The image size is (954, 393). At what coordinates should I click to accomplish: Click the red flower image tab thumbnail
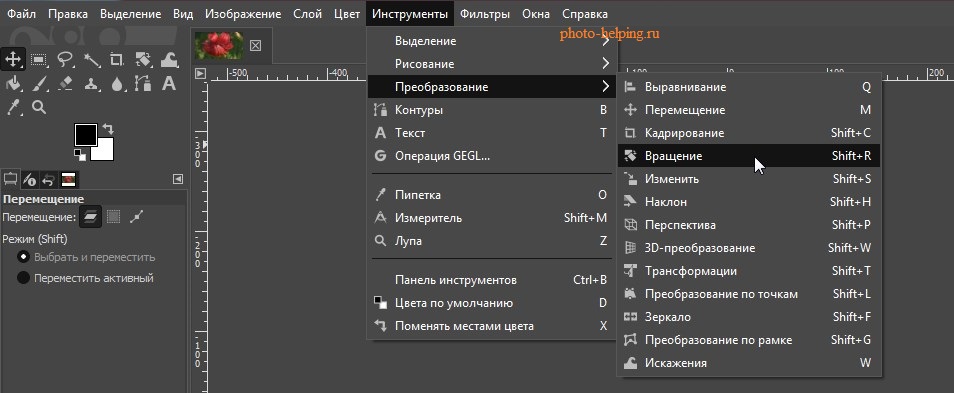tap(219, 45)
